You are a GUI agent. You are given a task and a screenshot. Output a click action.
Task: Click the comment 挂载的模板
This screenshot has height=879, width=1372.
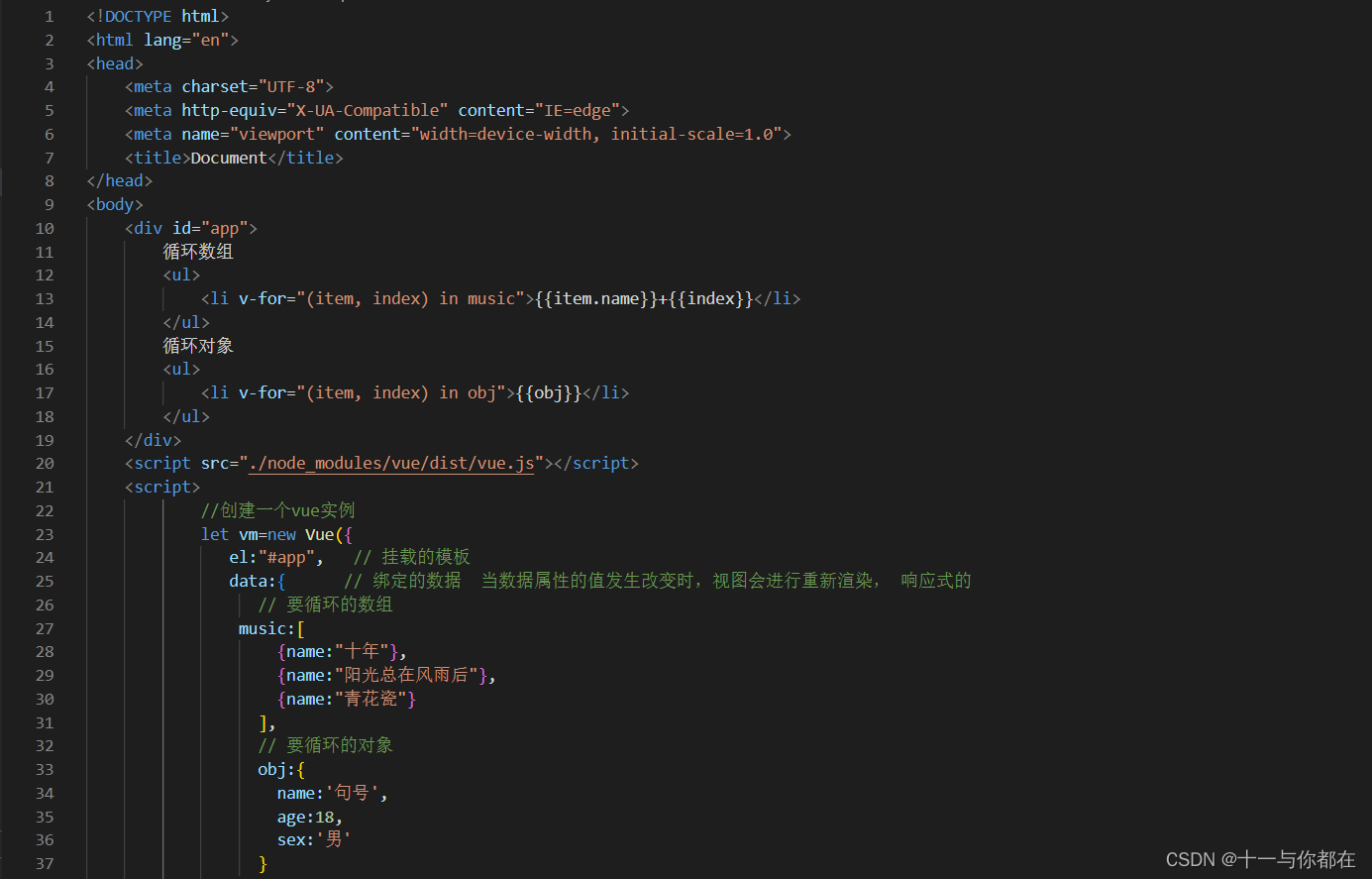click(x=412, y=557)
